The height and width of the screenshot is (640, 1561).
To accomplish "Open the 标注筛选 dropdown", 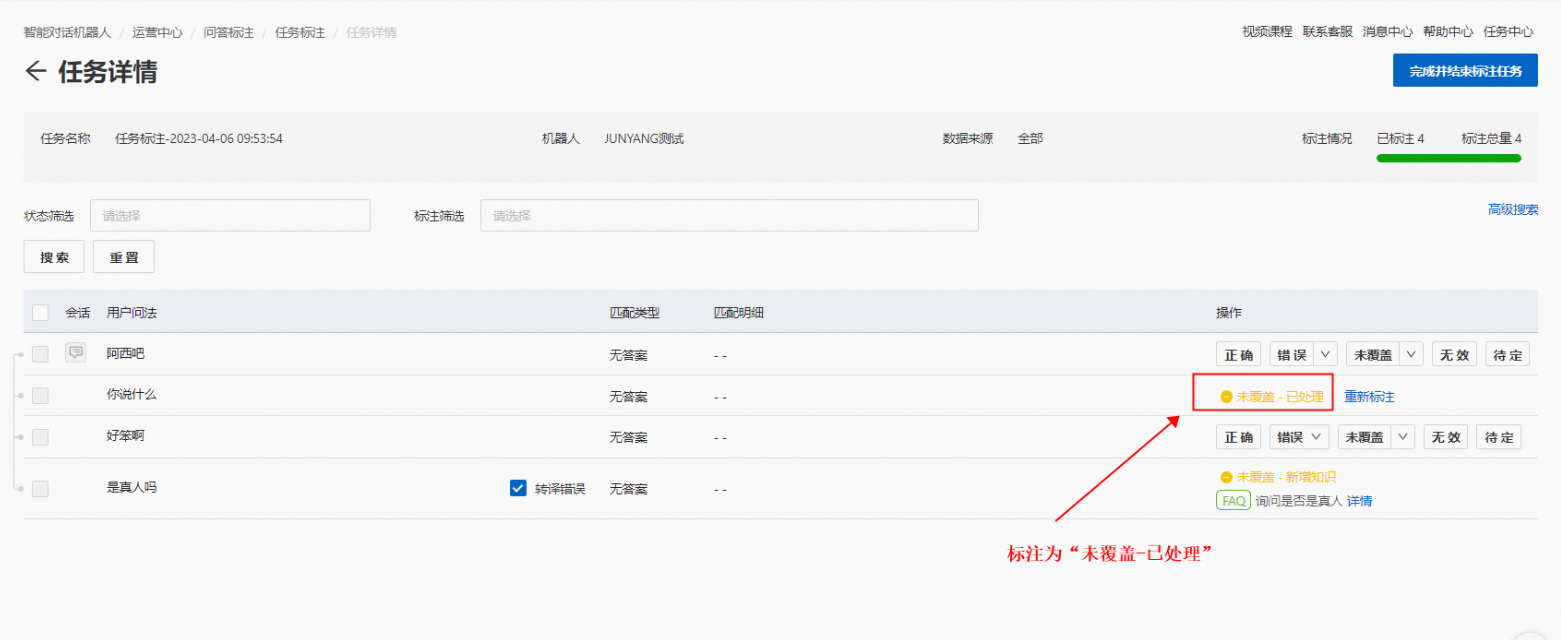I will [x=729, y=215].
